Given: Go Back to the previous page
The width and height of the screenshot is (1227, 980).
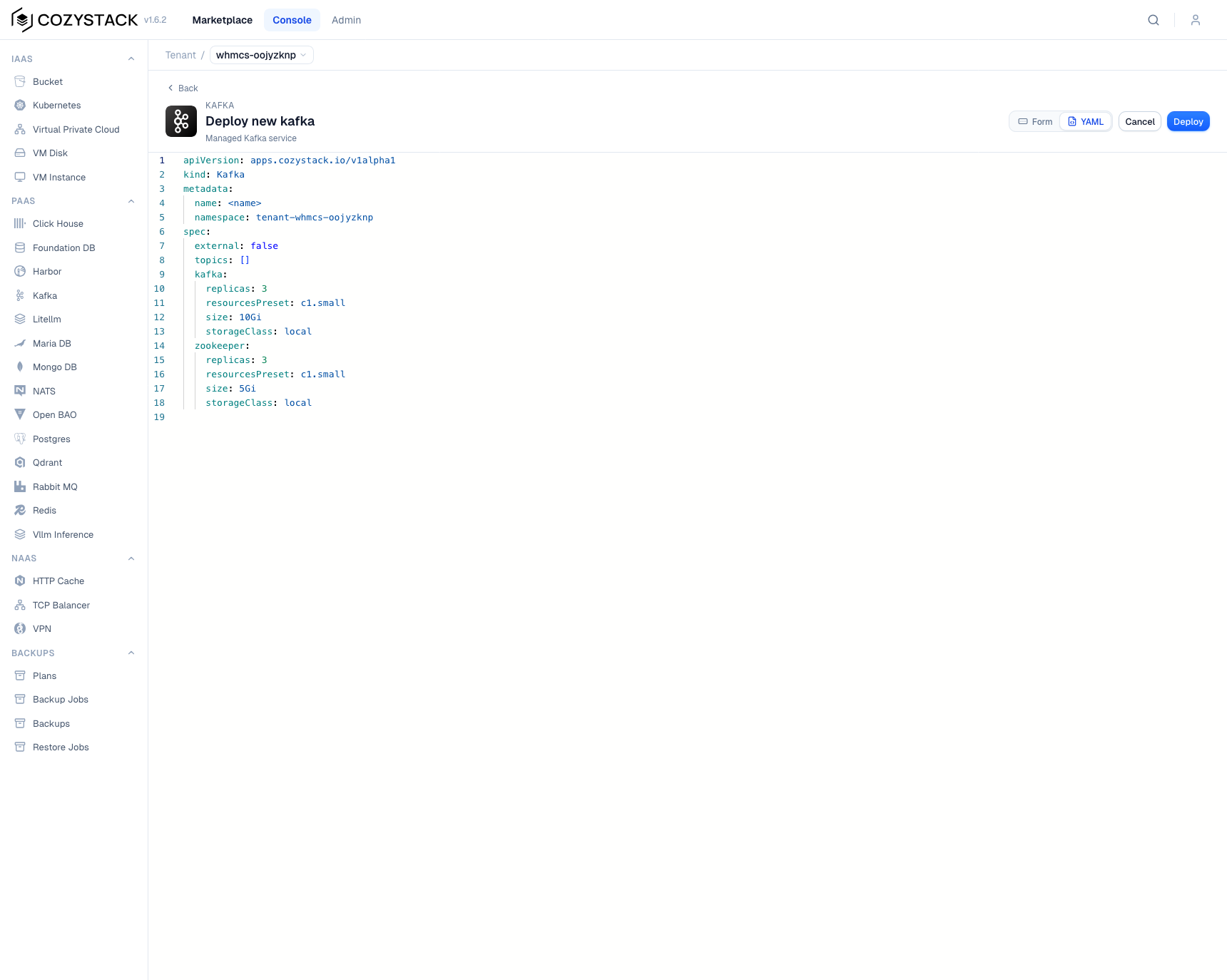Looking at the screenshot, I should tap(183, 88).
